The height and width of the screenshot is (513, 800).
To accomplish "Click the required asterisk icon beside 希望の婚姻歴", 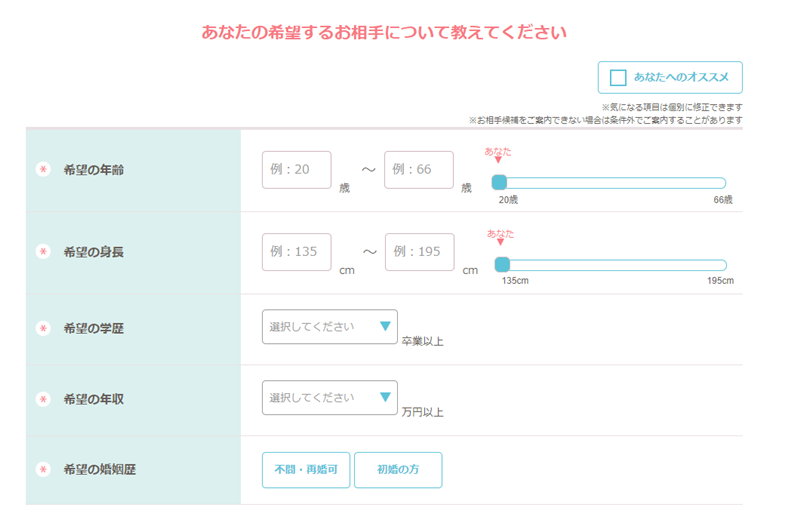I will [x=43, y=470].
